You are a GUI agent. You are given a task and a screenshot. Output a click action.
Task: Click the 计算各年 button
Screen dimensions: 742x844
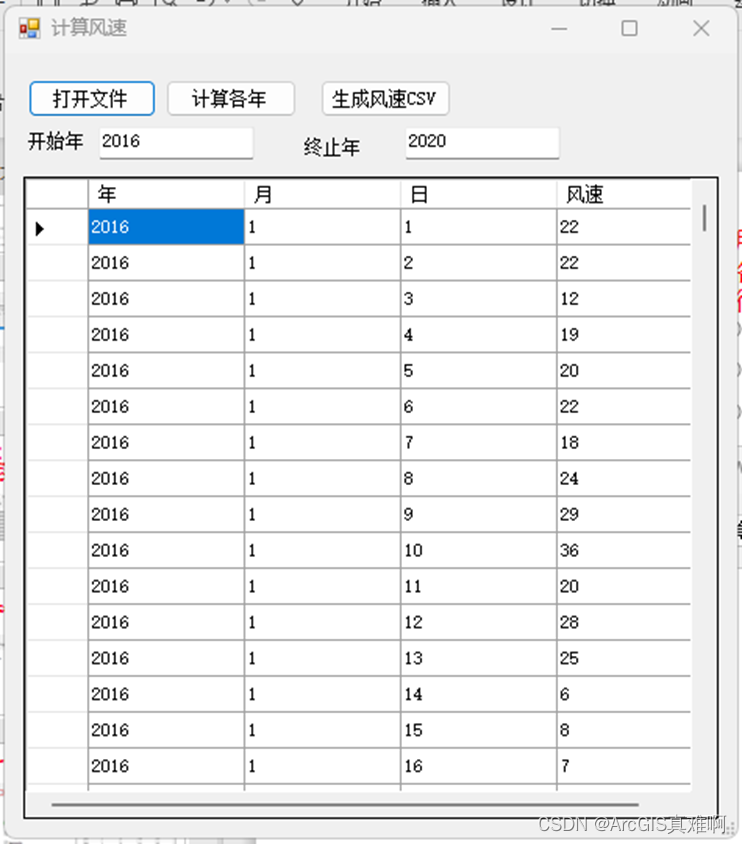pos(231,99)
